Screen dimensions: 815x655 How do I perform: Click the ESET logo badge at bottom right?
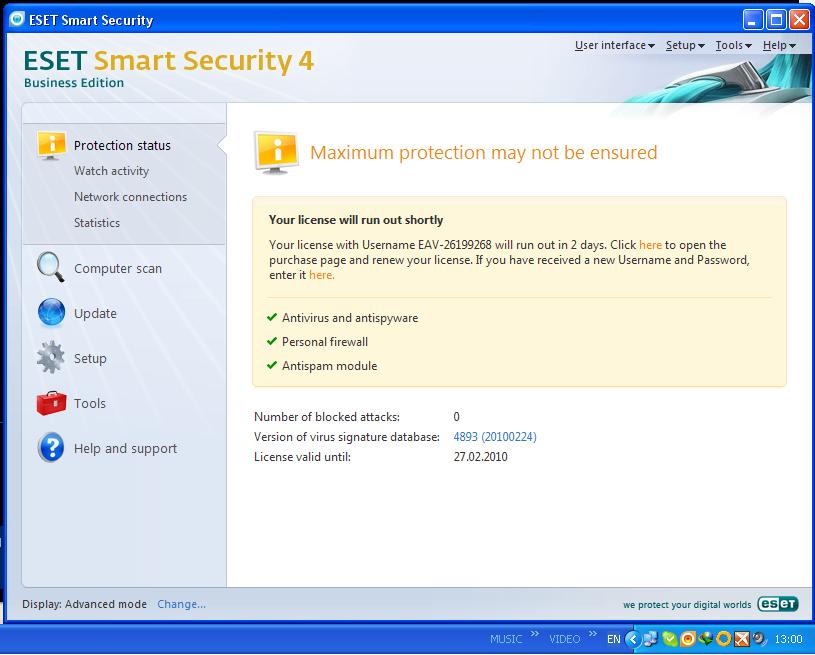778,604
